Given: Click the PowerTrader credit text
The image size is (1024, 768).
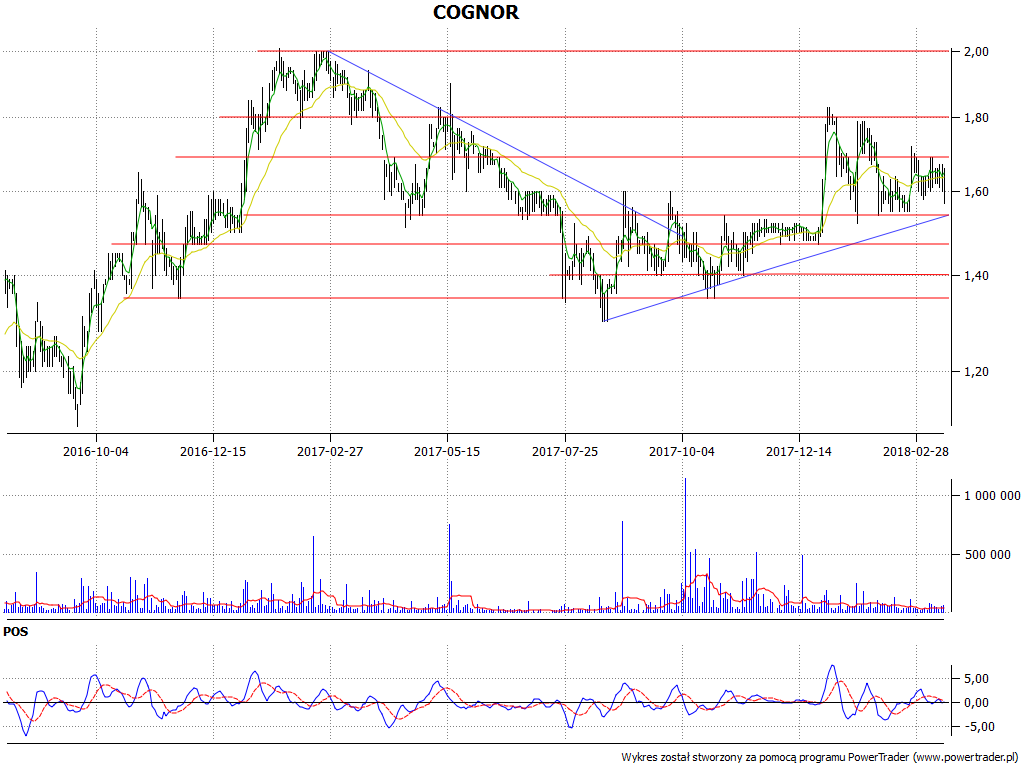Looking at the screenshot, I should pos(820,758).
